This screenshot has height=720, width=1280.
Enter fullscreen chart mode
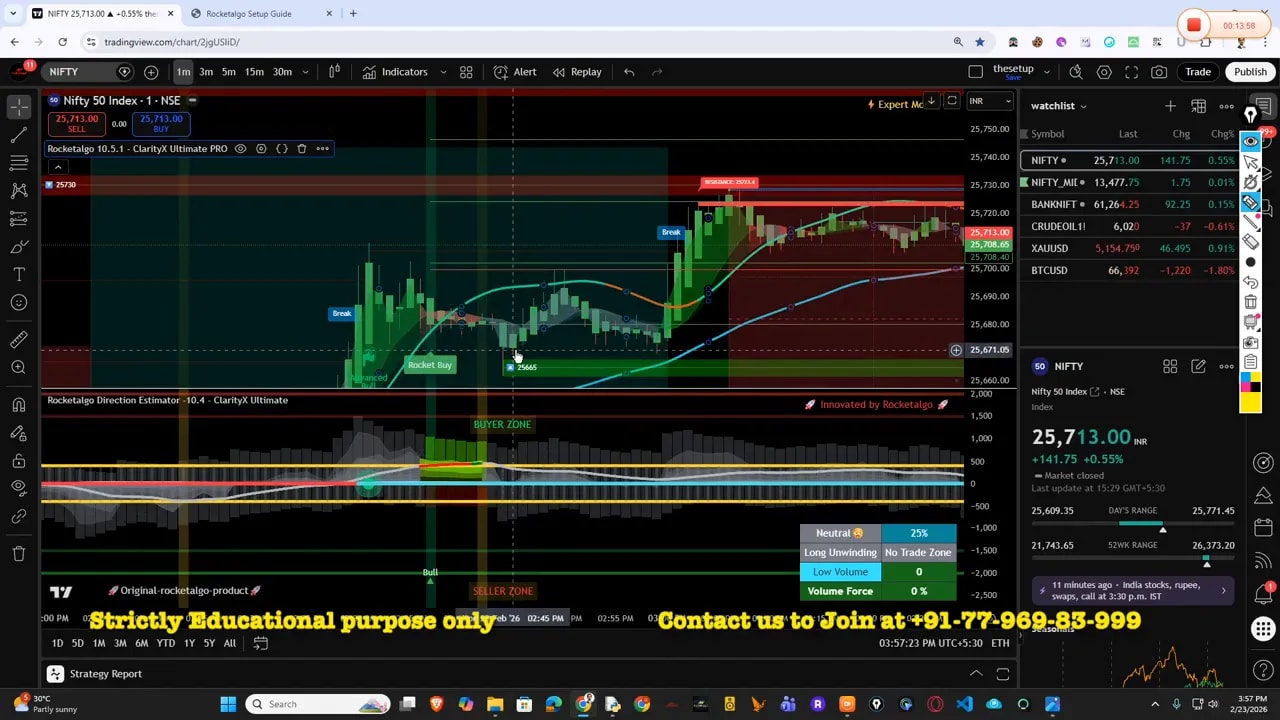[1131, 72]
